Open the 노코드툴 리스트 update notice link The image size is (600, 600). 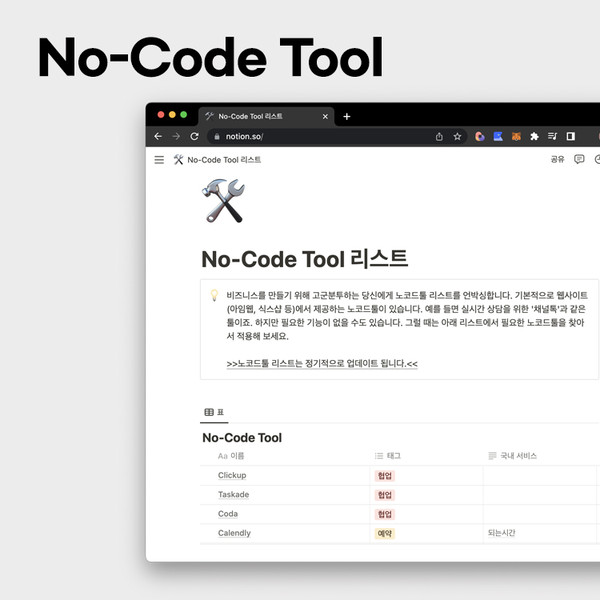[322, 364]
